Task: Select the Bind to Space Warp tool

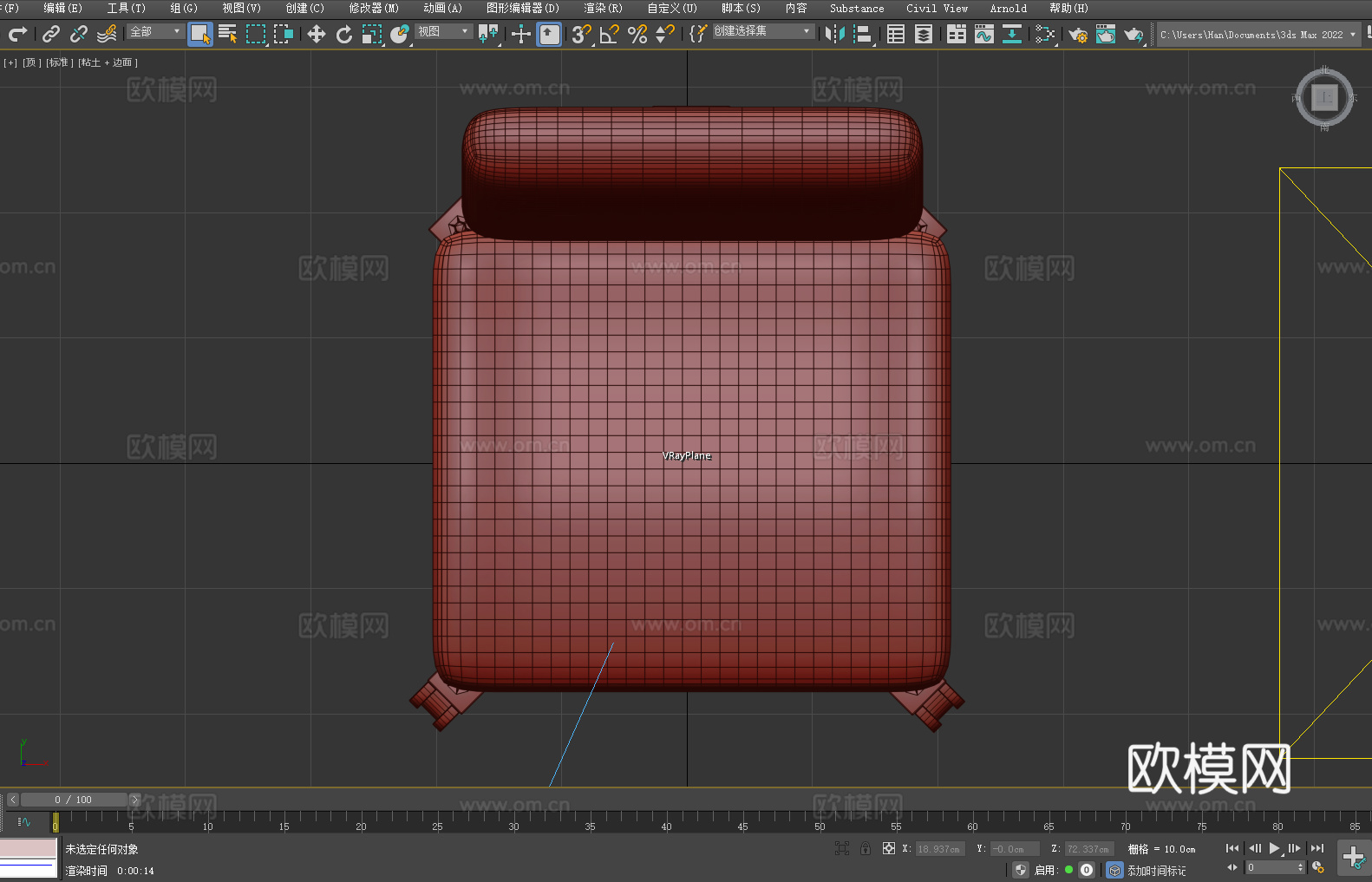Action: pyautogui.click(x=107, y=34)
